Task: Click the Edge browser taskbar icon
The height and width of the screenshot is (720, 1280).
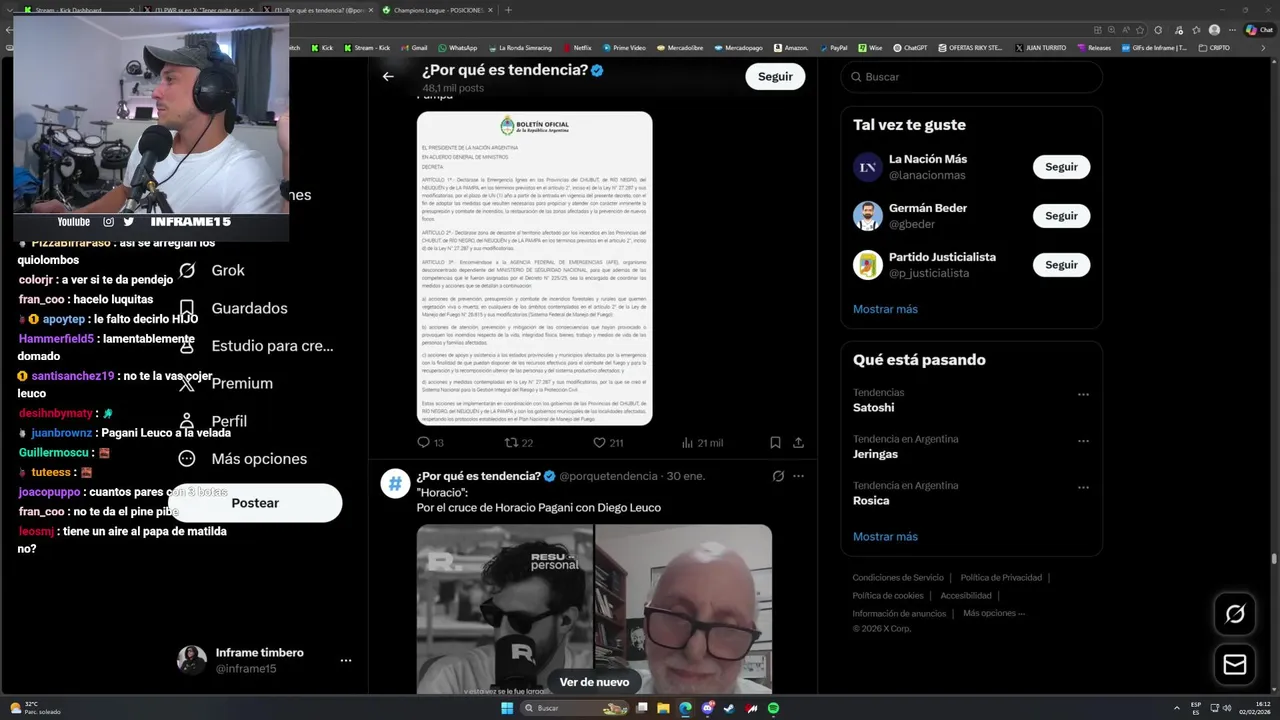Action: 685,708
